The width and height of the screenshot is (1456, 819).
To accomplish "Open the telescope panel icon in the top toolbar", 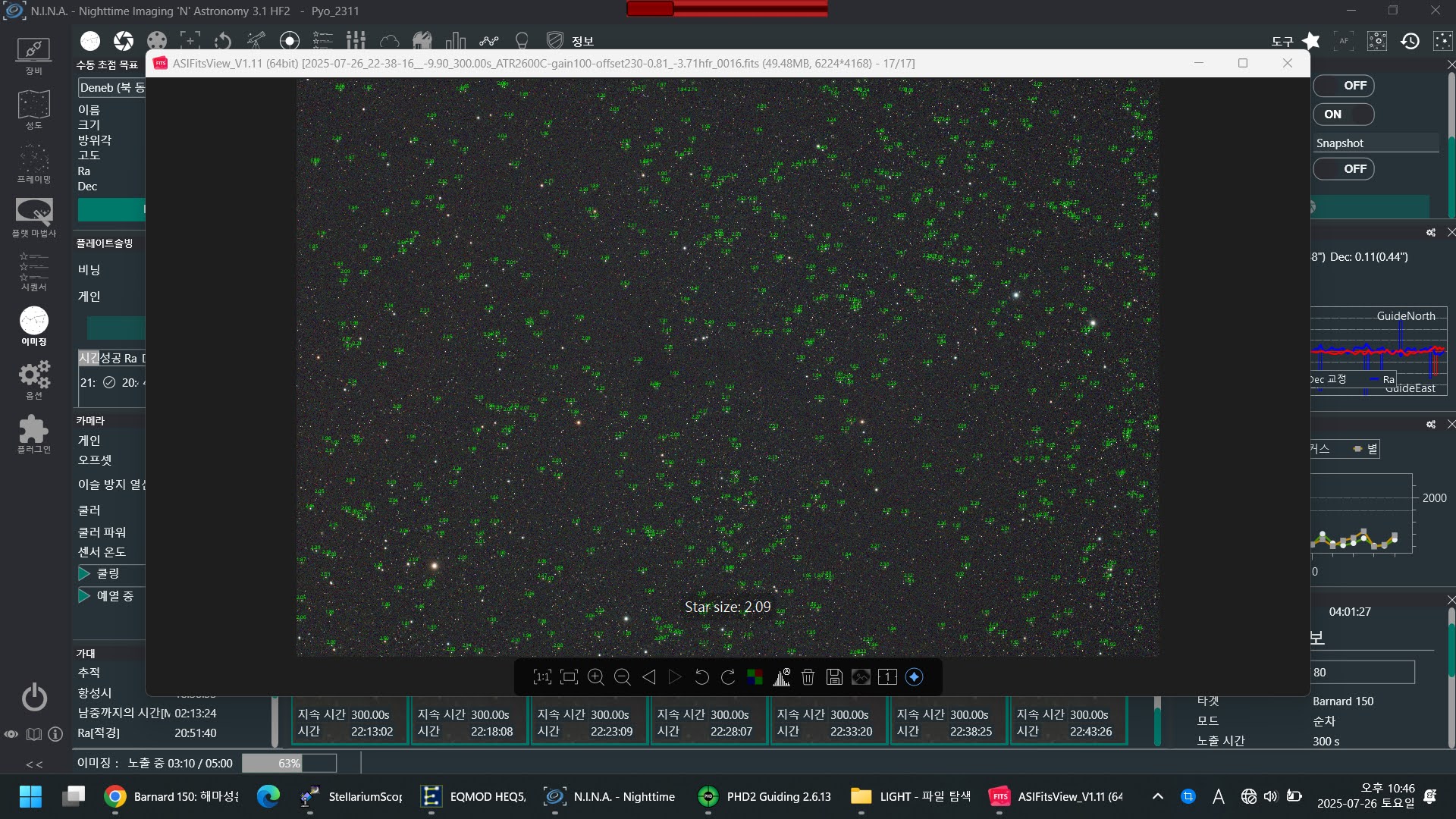I will [x=256, y=40].
